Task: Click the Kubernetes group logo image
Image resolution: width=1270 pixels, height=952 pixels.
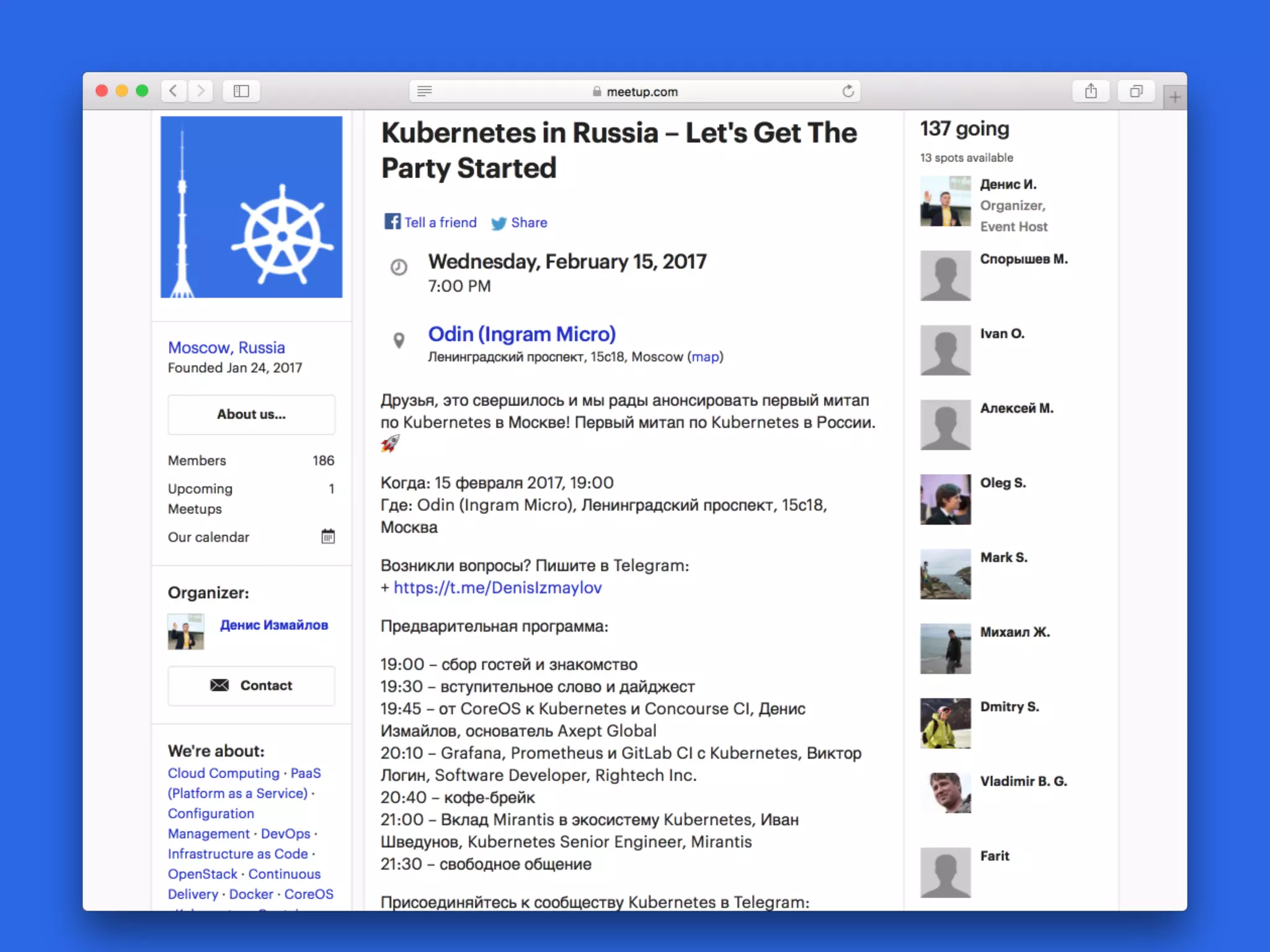Action: (251, 207)
